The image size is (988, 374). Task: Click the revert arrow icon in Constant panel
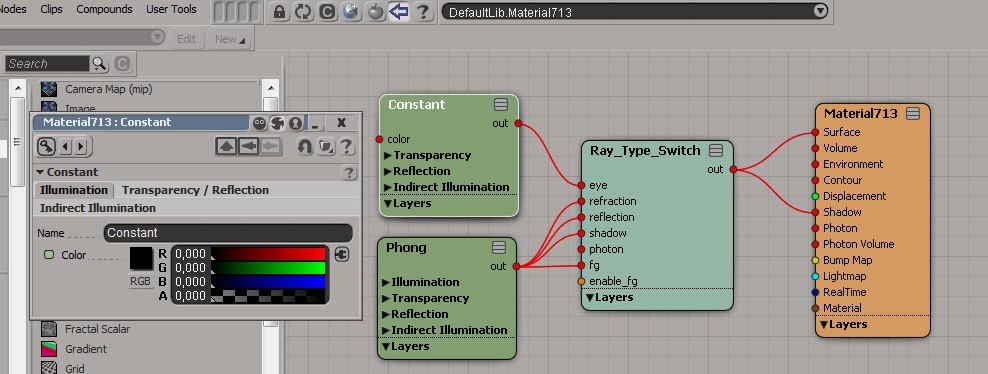tap(304, 147)
